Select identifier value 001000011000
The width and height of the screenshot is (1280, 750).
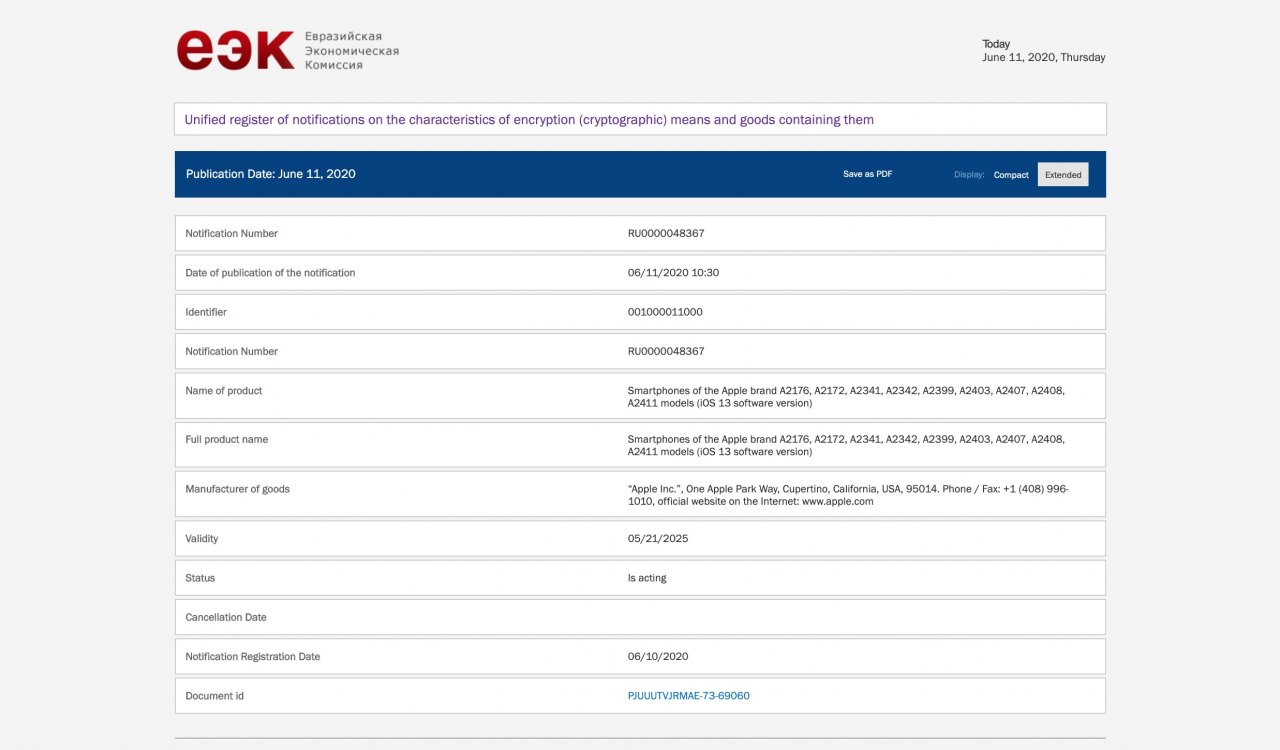coord(665,312)
